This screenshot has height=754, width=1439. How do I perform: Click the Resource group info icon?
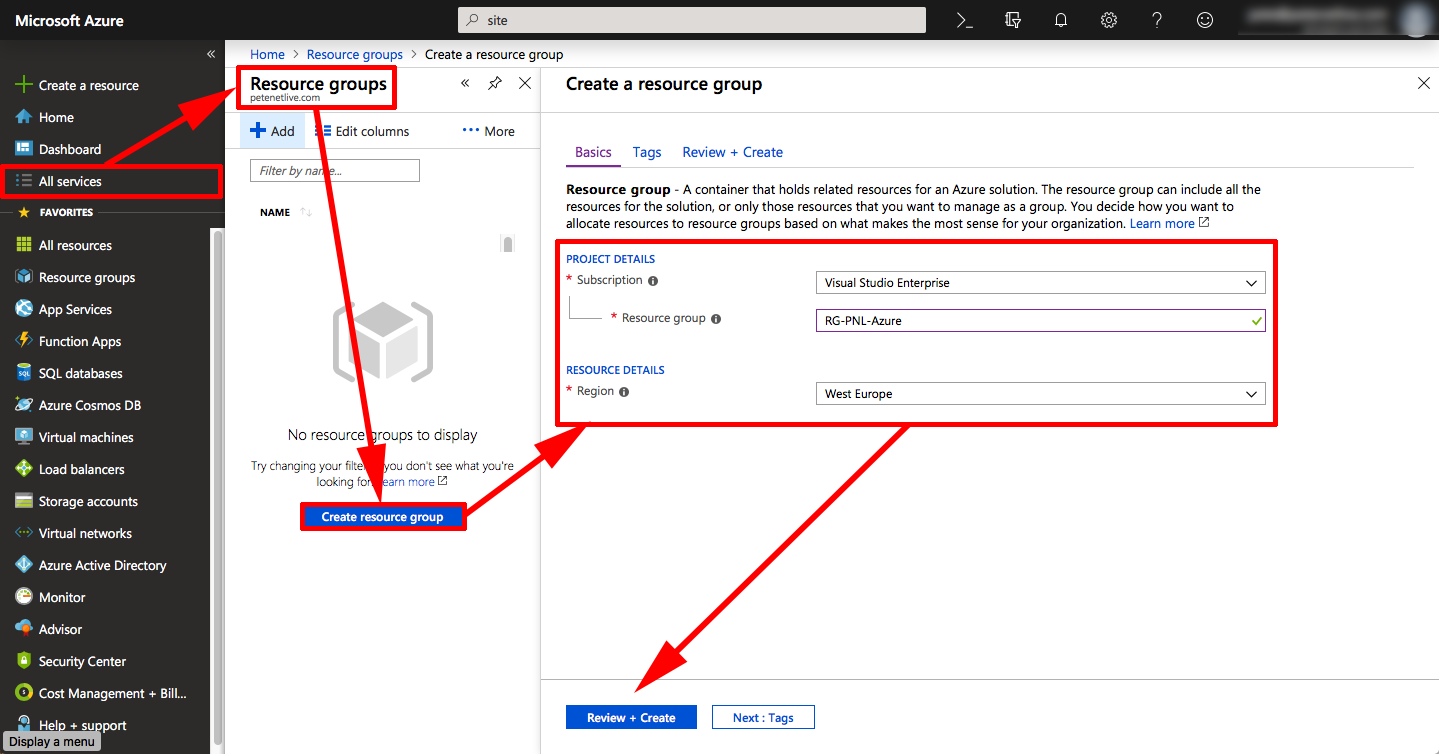point(716,319)
